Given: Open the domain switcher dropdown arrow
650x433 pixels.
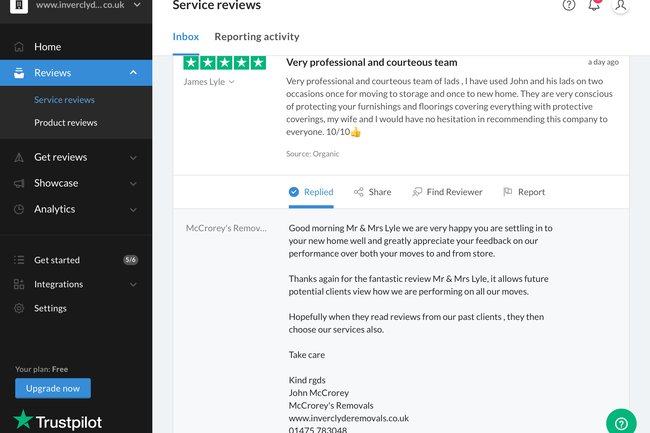Looking at the screenshot, I should [x=137, y=5].
